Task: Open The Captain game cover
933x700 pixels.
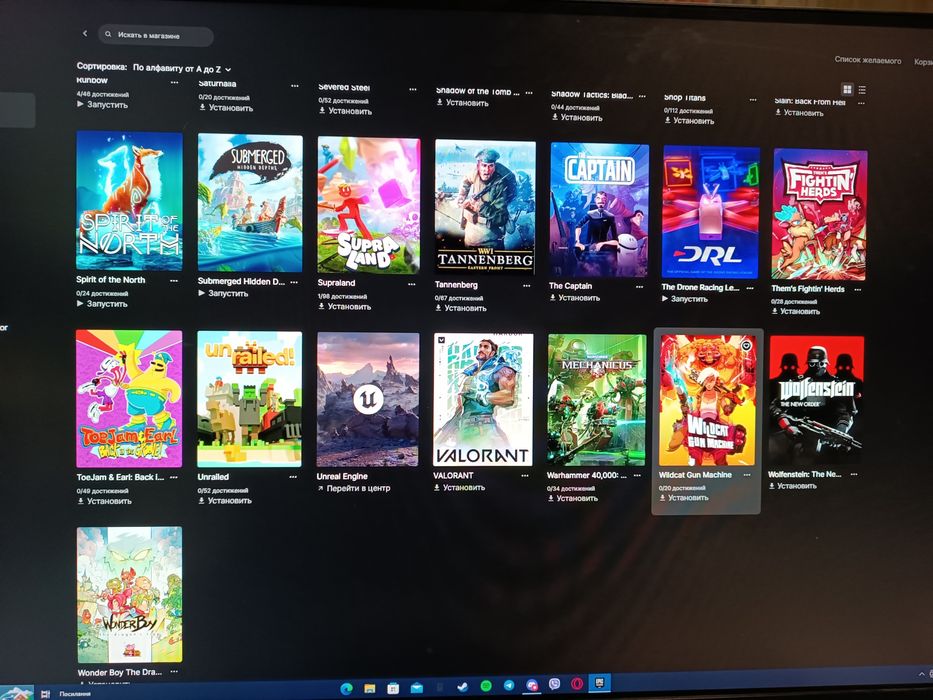Action: (x=599, y=210)
